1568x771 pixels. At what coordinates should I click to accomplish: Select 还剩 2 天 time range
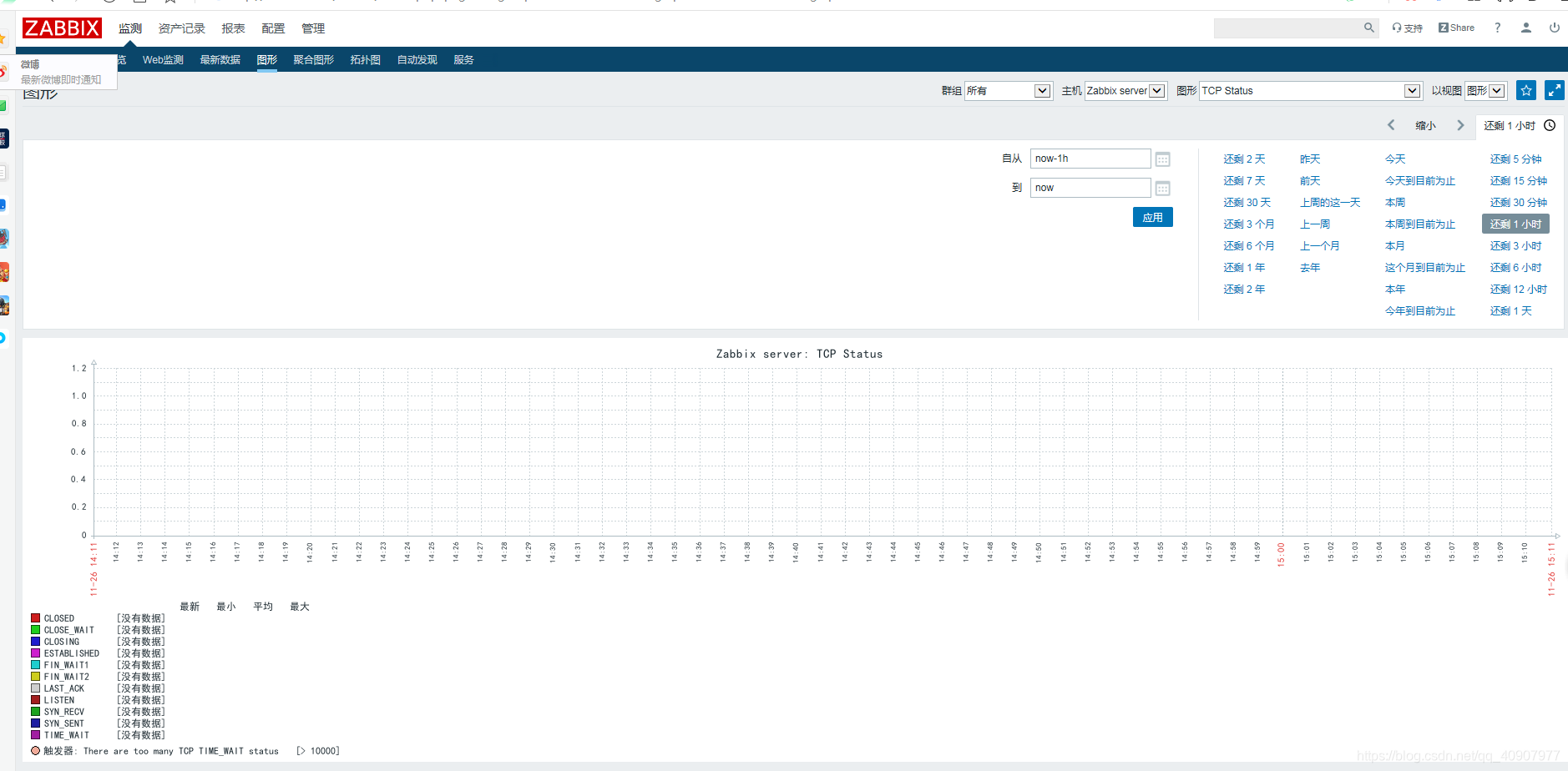pos(1244,159)
